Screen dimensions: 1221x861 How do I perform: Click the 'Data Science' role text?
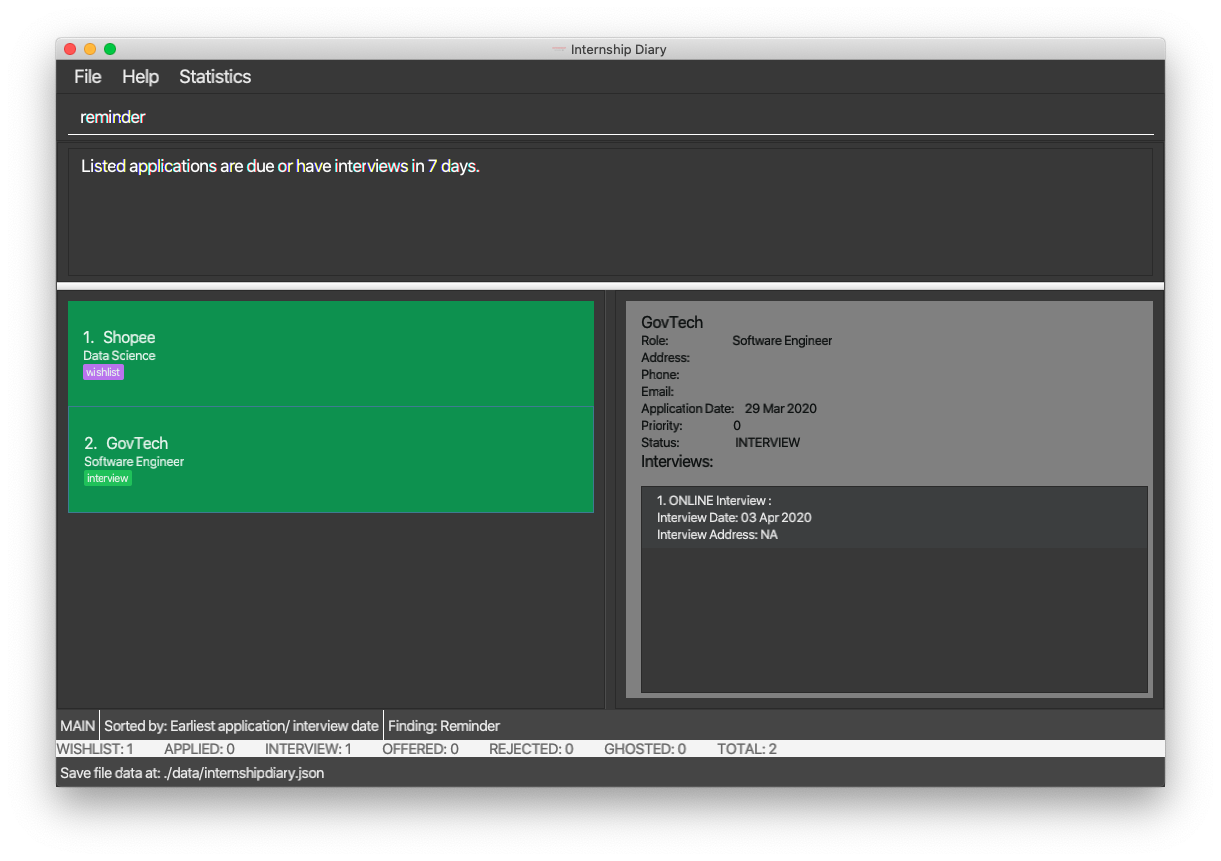[x=119, y=356]
